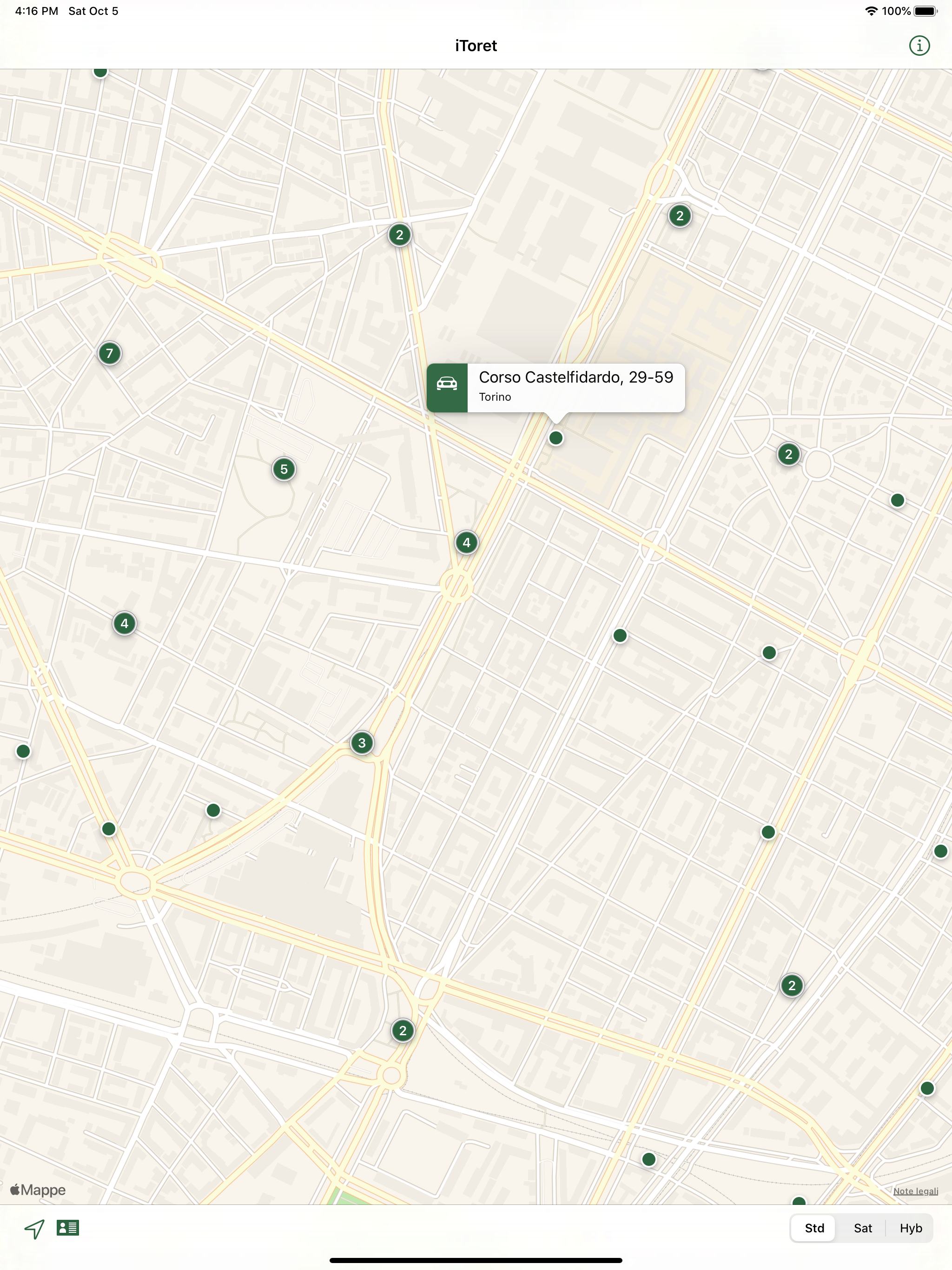Select the pin below Corso Castelfidardo callout

(x=555, y=438)
